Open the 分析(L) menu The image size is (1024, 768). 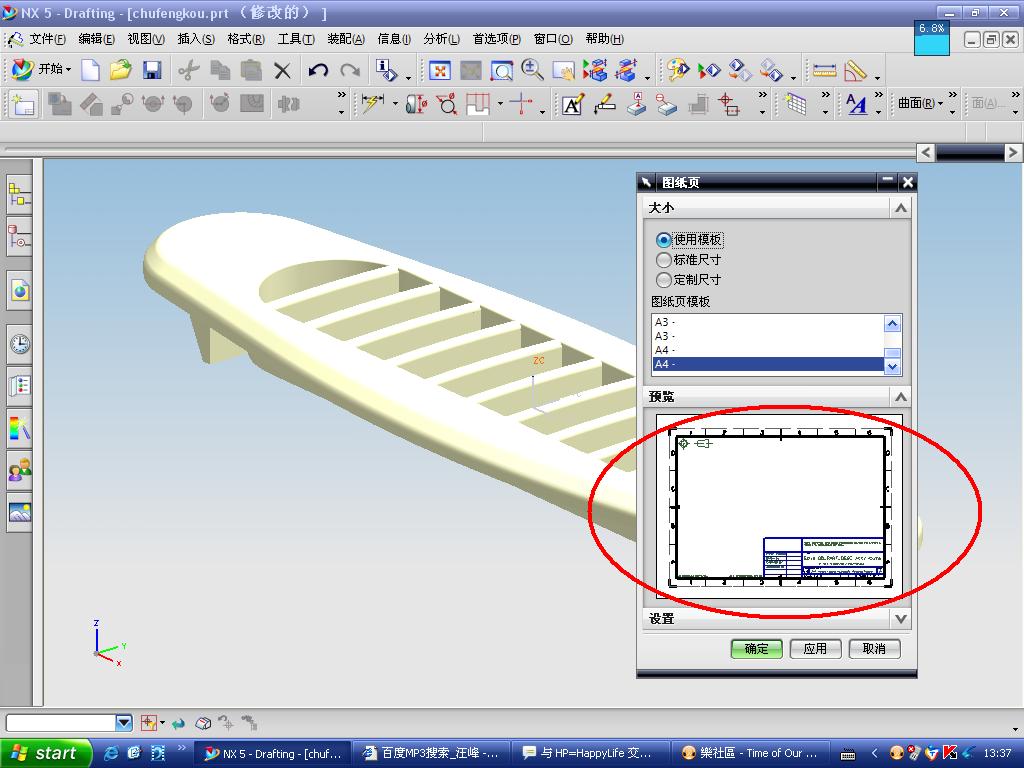coord(441,39)
